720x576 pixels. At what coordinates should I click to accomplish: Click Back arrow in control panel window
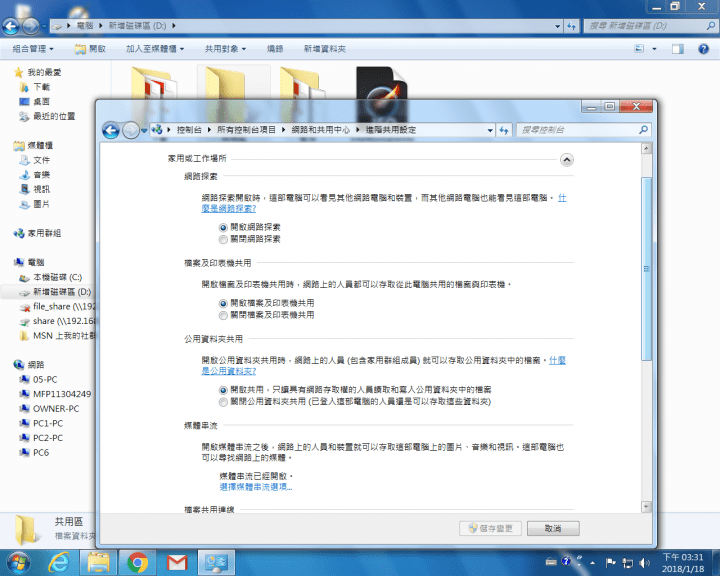tap(111, 130)
